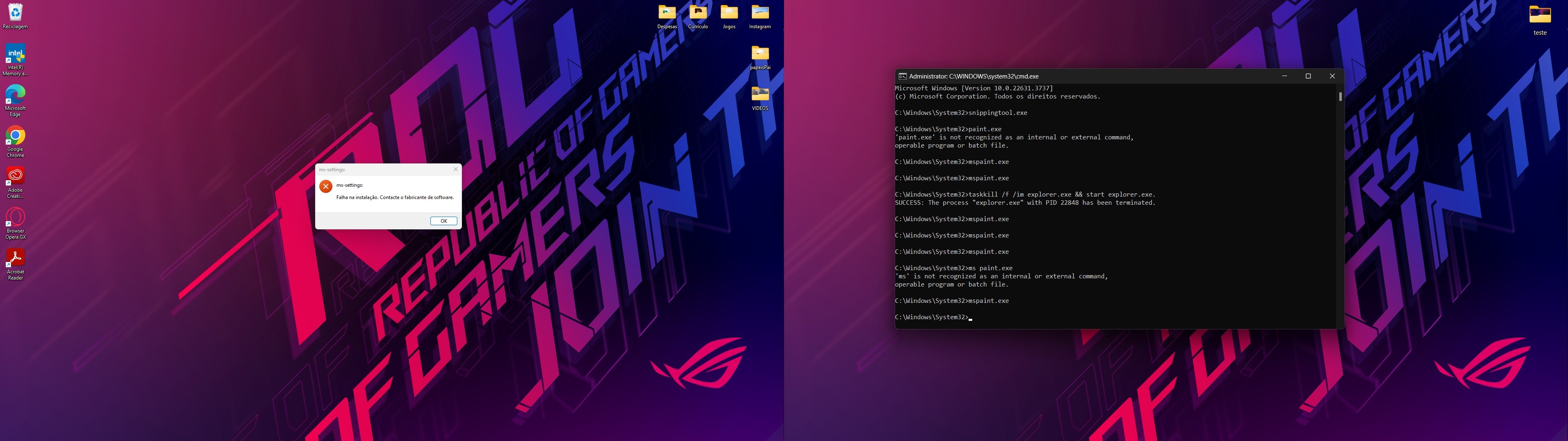Screen dimensions: 1568x441
Task: Open the Instagram folder
Action: (x=760, y=12)
